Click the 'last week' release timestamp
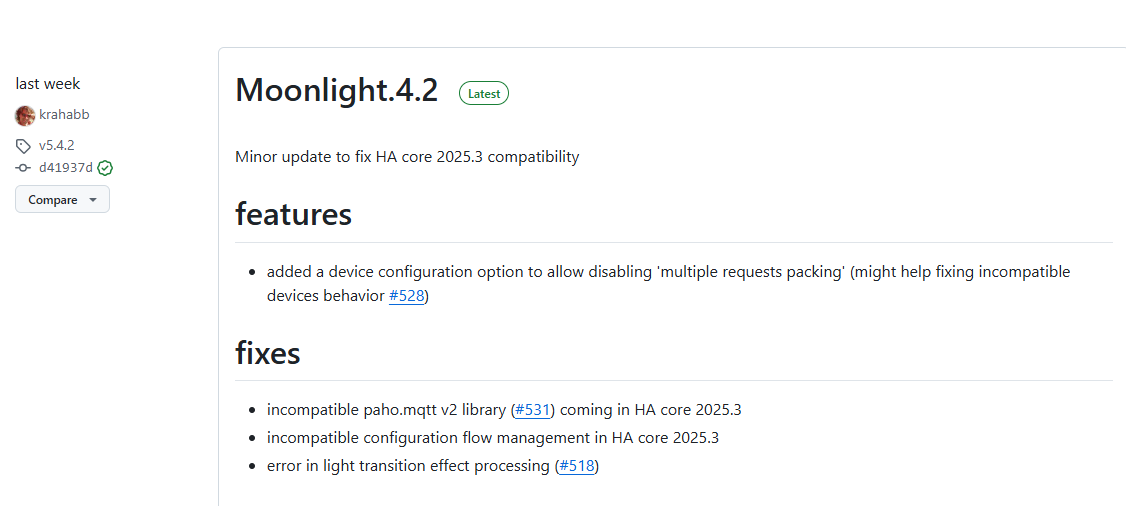The width and height of the screenshot is (1126, 506). point(48,84)
